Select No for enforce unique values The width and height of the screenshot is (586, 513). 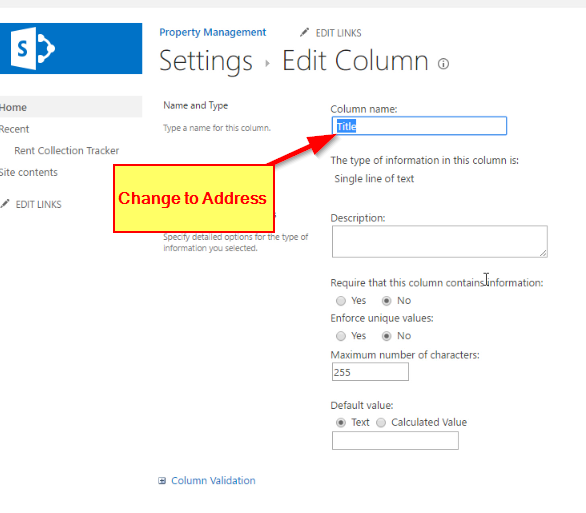386,336
